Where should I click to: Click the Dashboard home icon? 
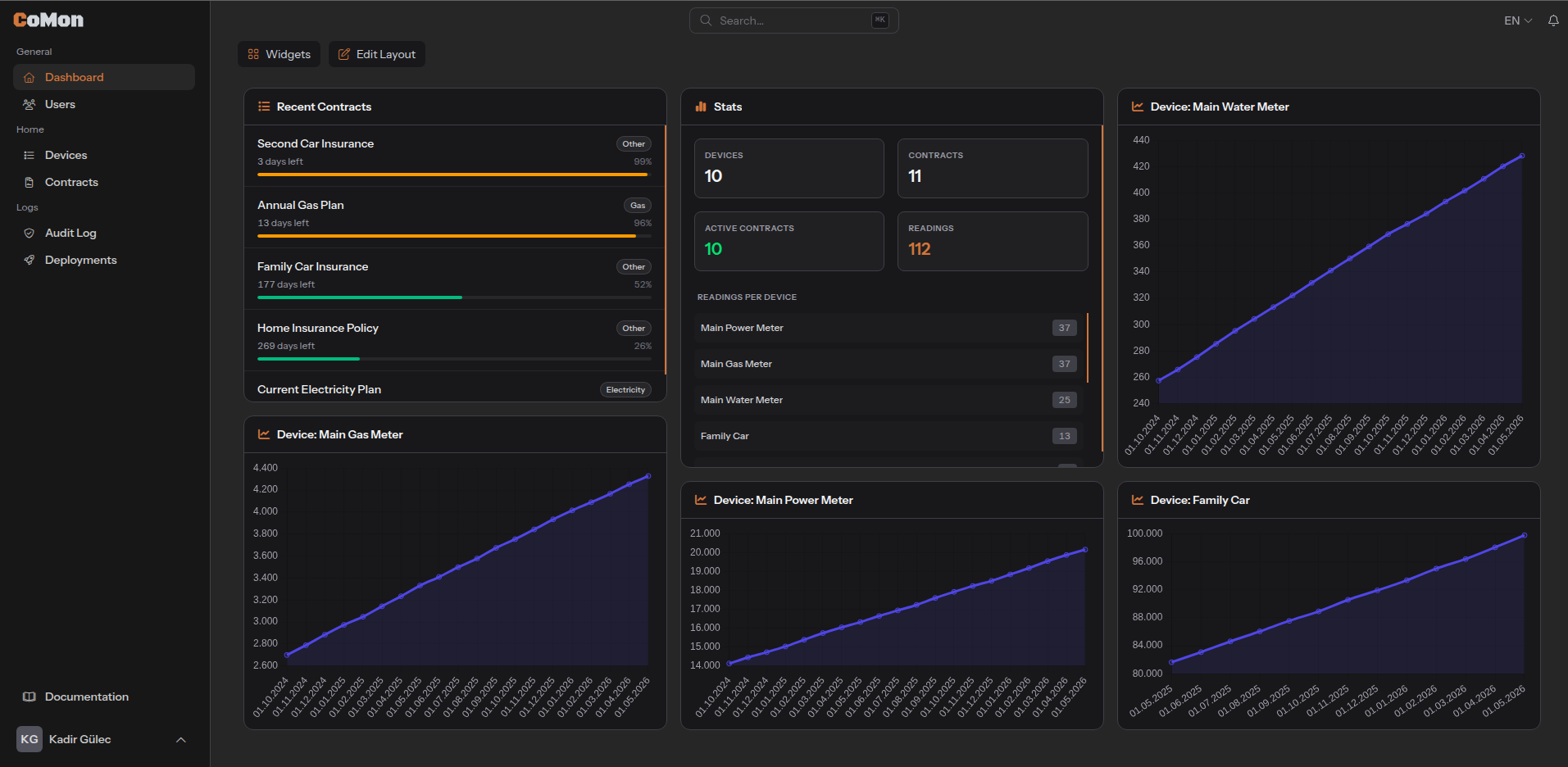(30, 77)
